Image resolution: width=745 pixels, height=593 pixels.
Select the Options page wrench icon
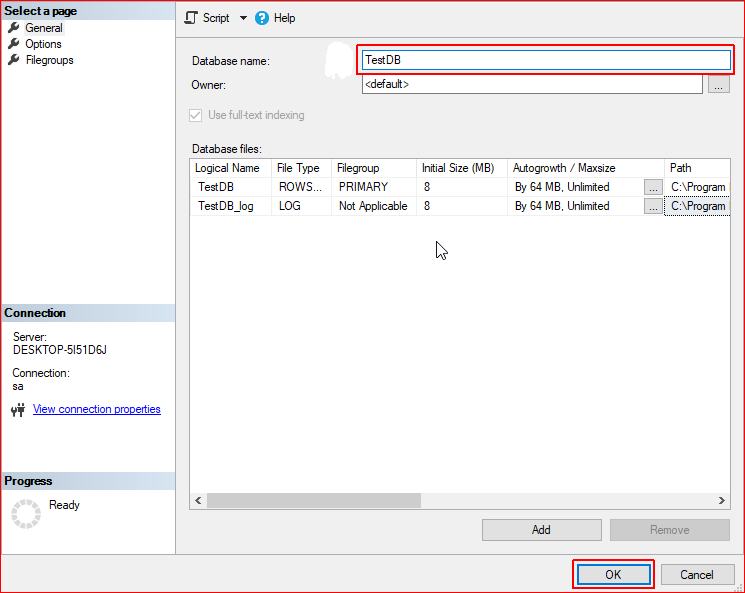[x=14, y=44]
